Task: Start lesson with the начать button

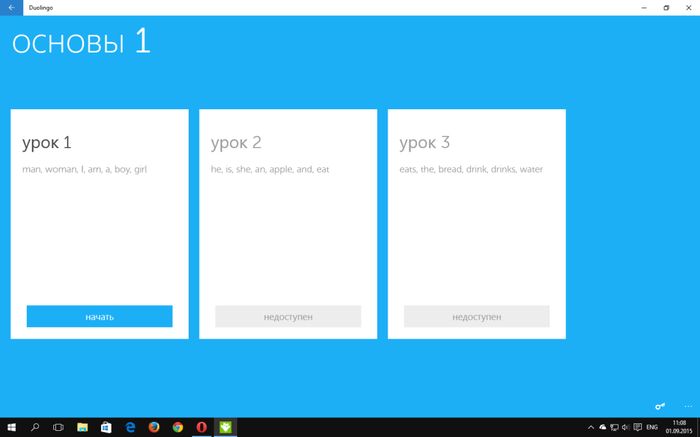Action: 100,316
